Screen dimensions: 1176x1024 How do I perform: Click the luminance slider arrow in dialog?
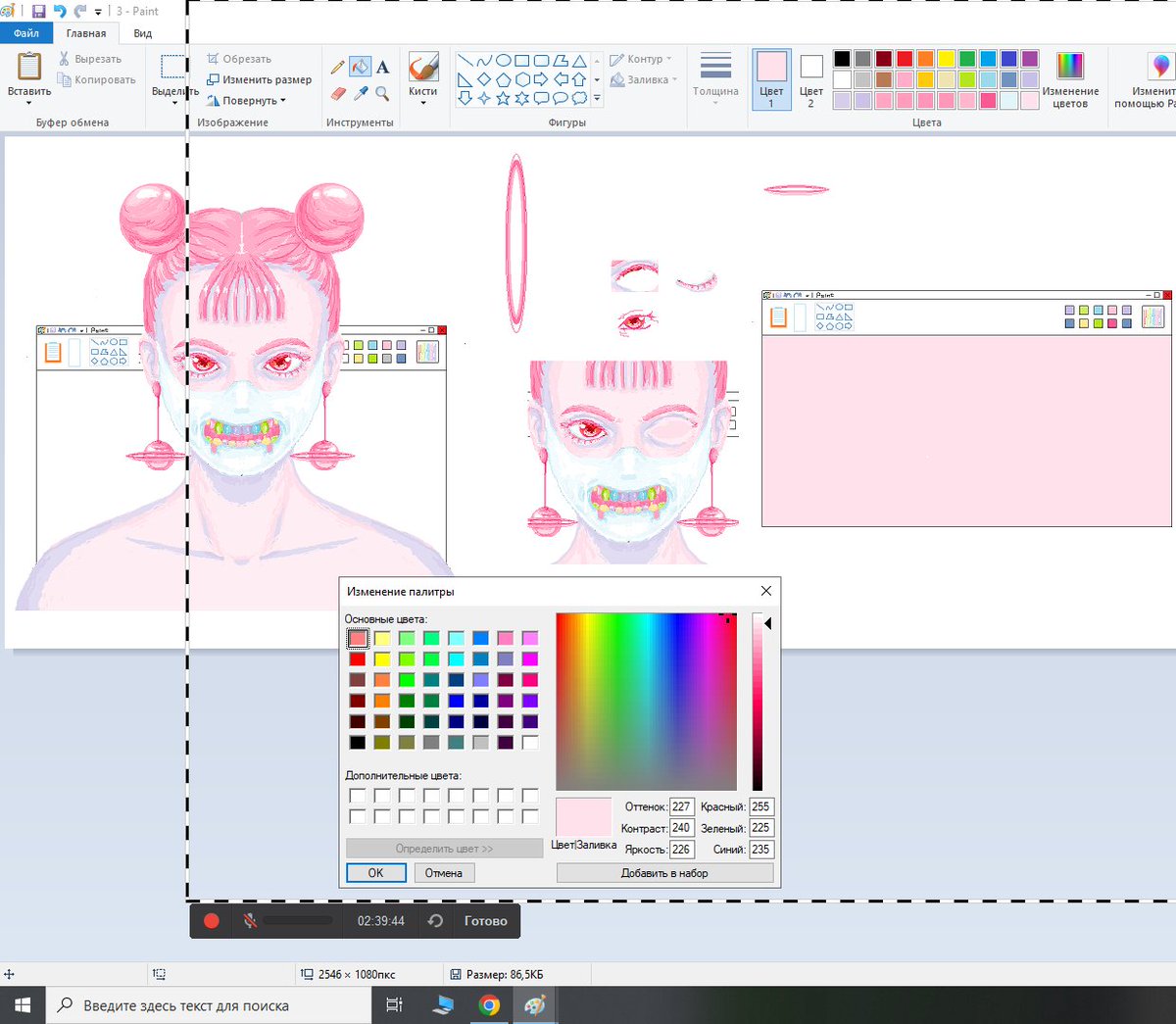pos(768,623)
